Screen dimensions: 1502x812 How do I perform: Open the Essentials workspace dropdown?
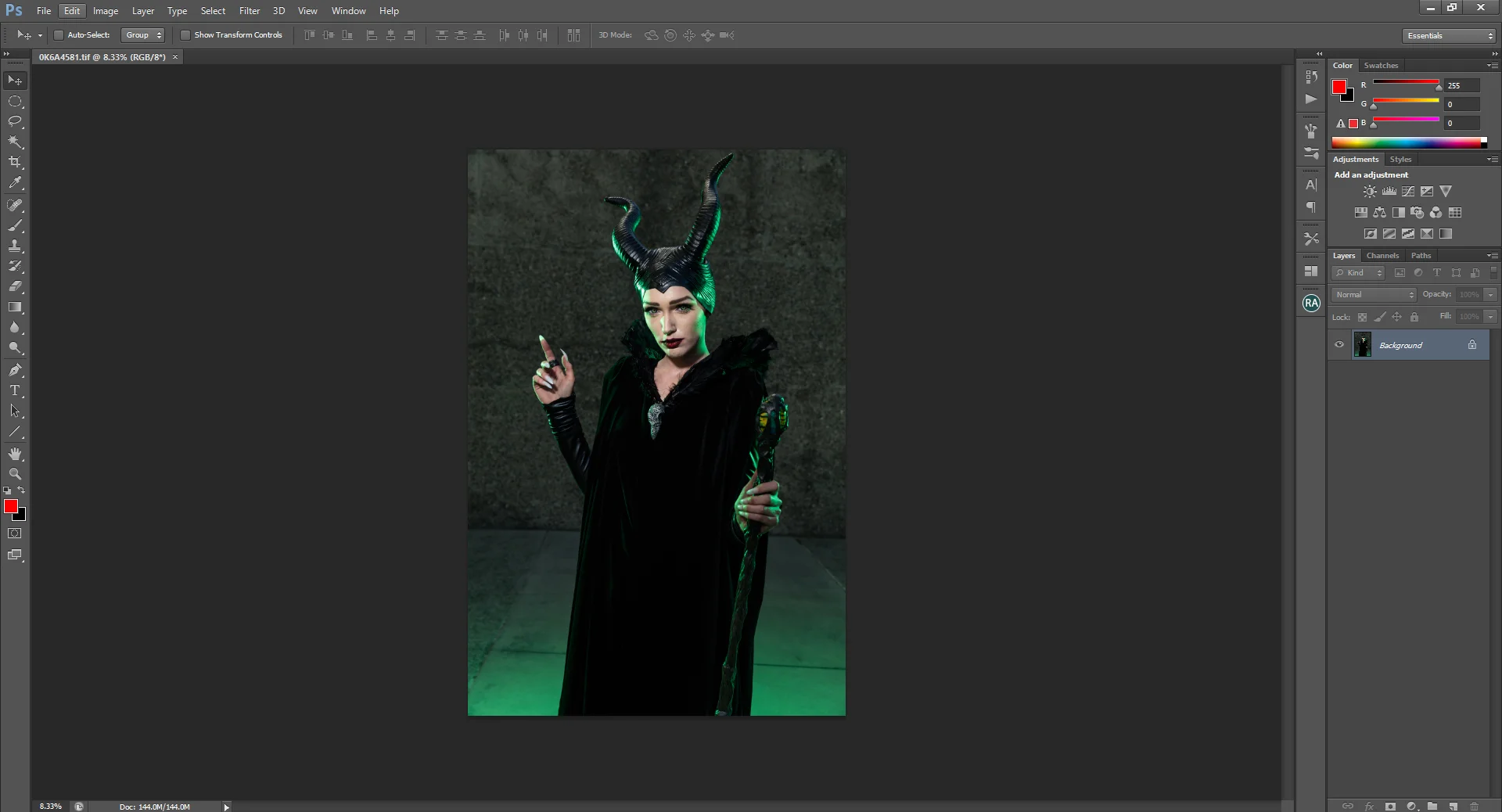[x=1449, y=36]
